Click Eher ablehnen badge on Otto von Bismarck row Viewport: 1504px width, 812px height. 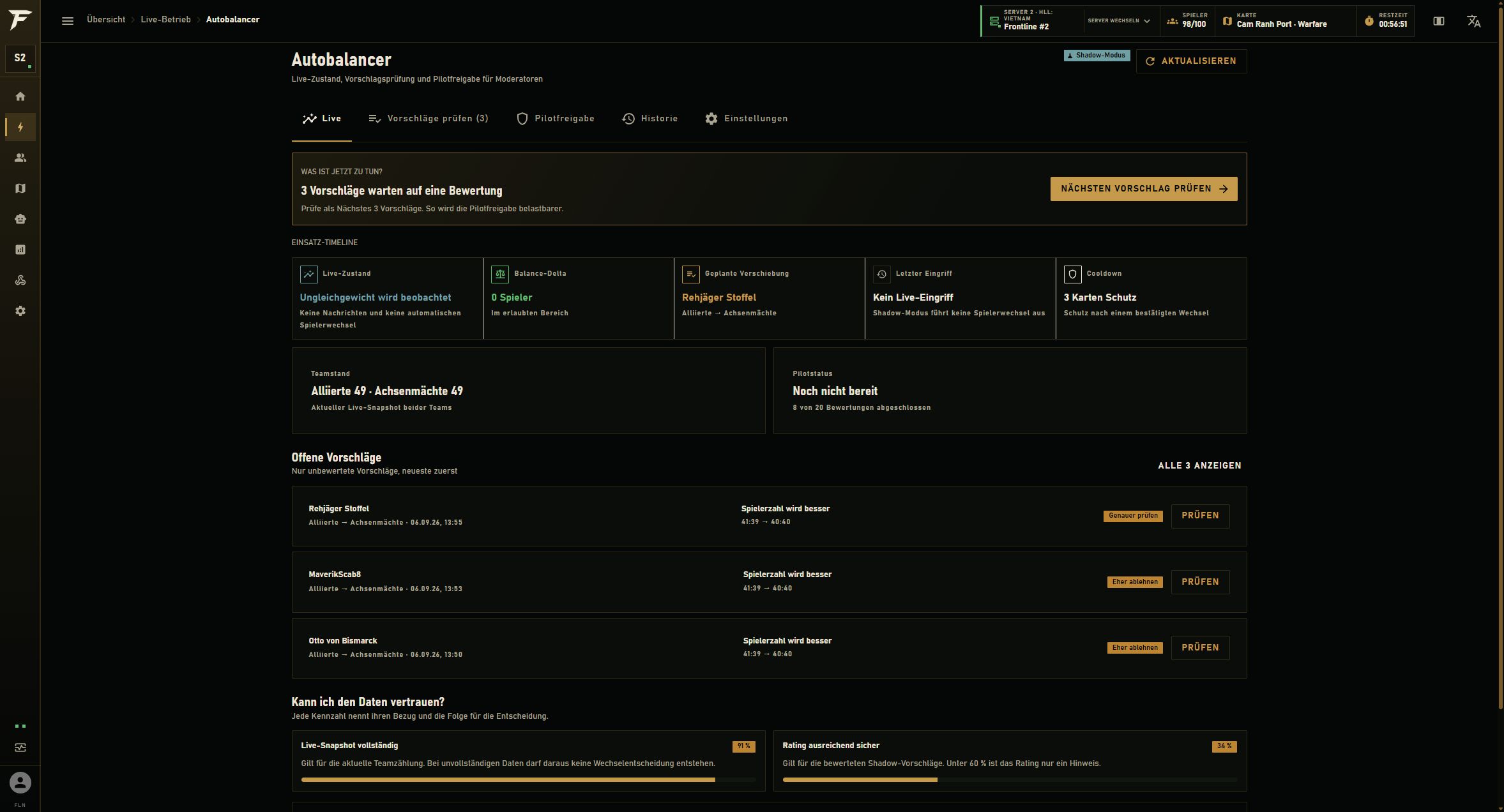1135,648
